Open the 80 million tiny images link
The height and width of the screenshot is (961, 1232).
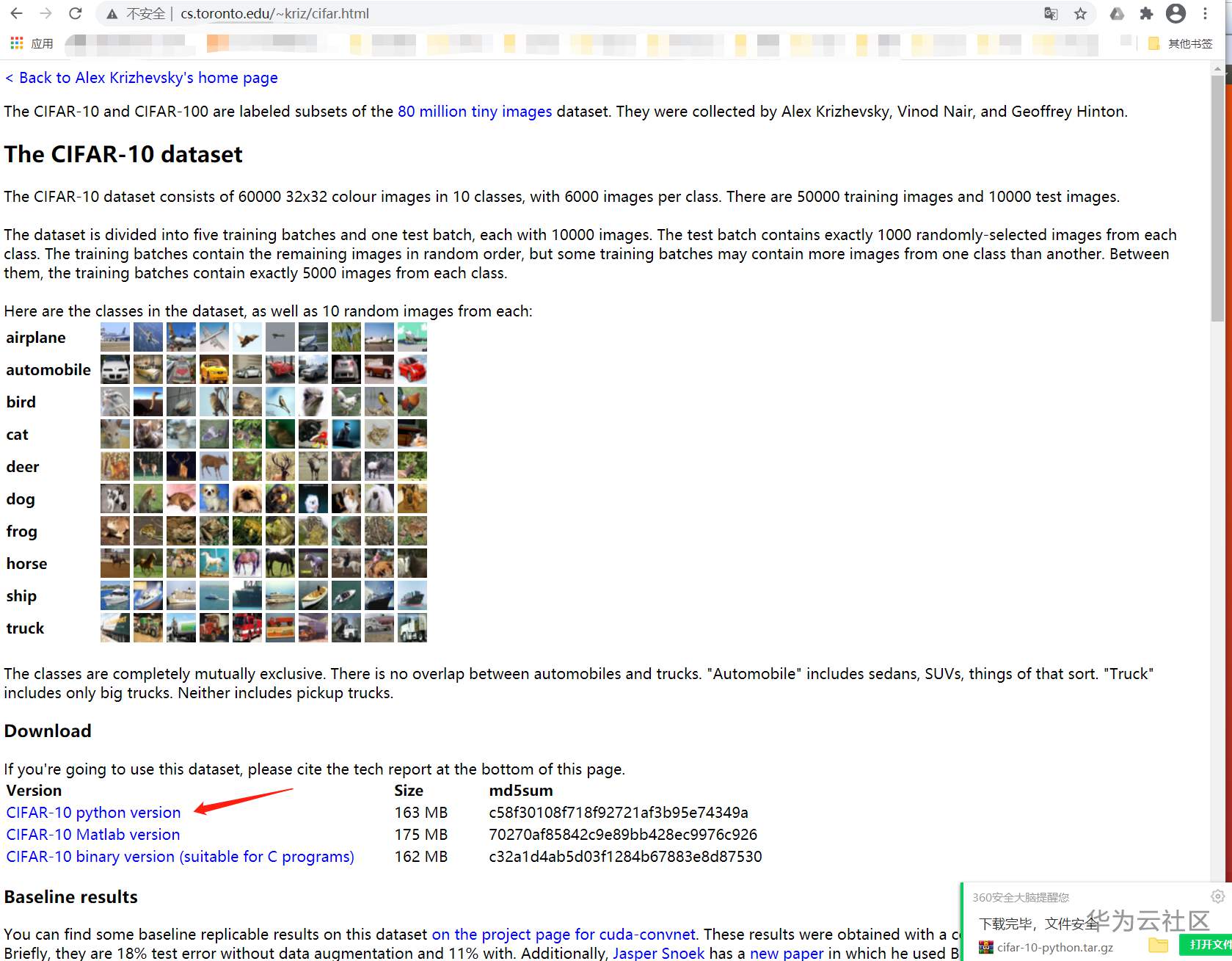pyautogui.click(x=475, y=112)
